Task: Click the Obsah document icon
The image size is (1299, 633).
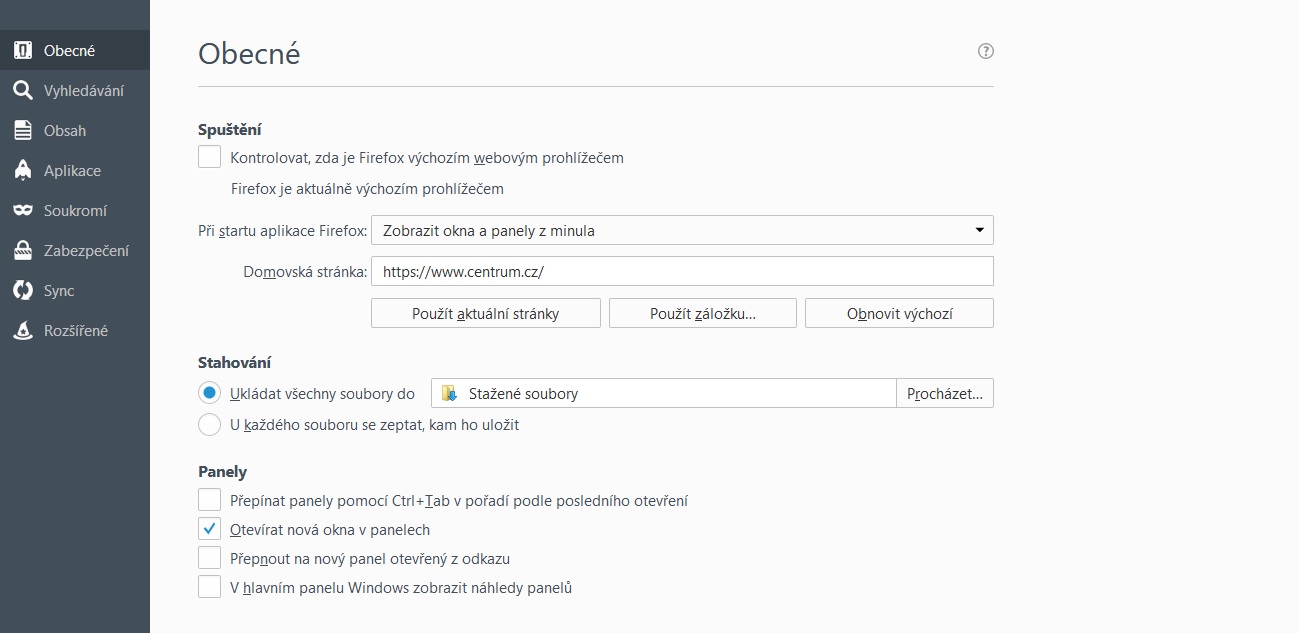Action: (22, 131)
